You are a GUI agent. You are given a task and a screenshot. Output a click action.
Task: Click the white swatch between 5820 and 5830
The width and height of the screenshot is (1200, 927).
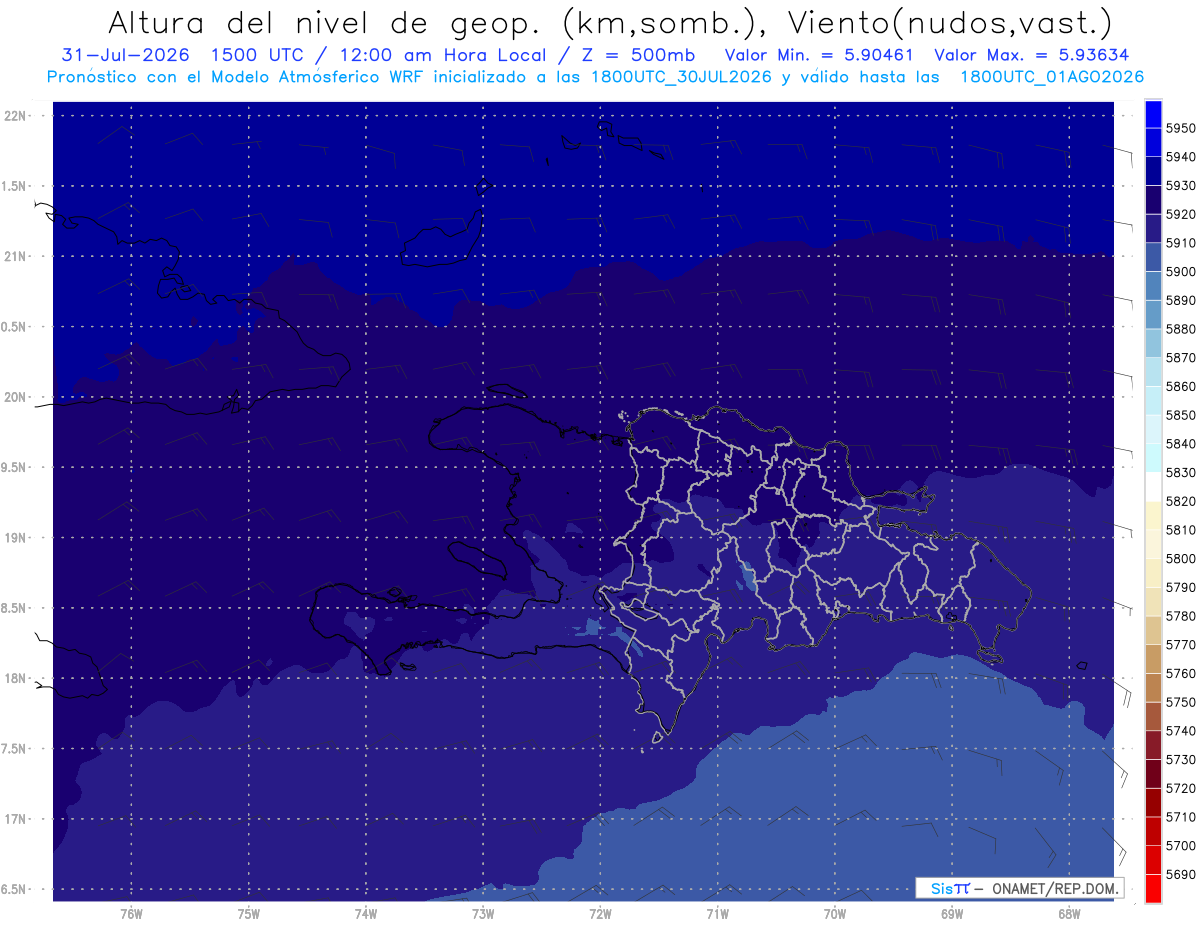(1152, 487)
